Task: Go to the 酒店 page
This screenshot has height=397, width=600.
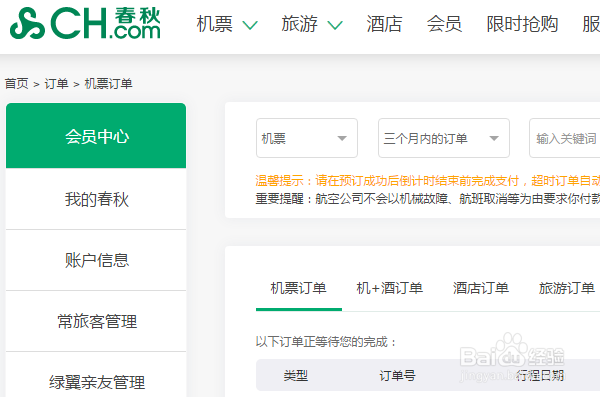Action: (x=384, y=24)
